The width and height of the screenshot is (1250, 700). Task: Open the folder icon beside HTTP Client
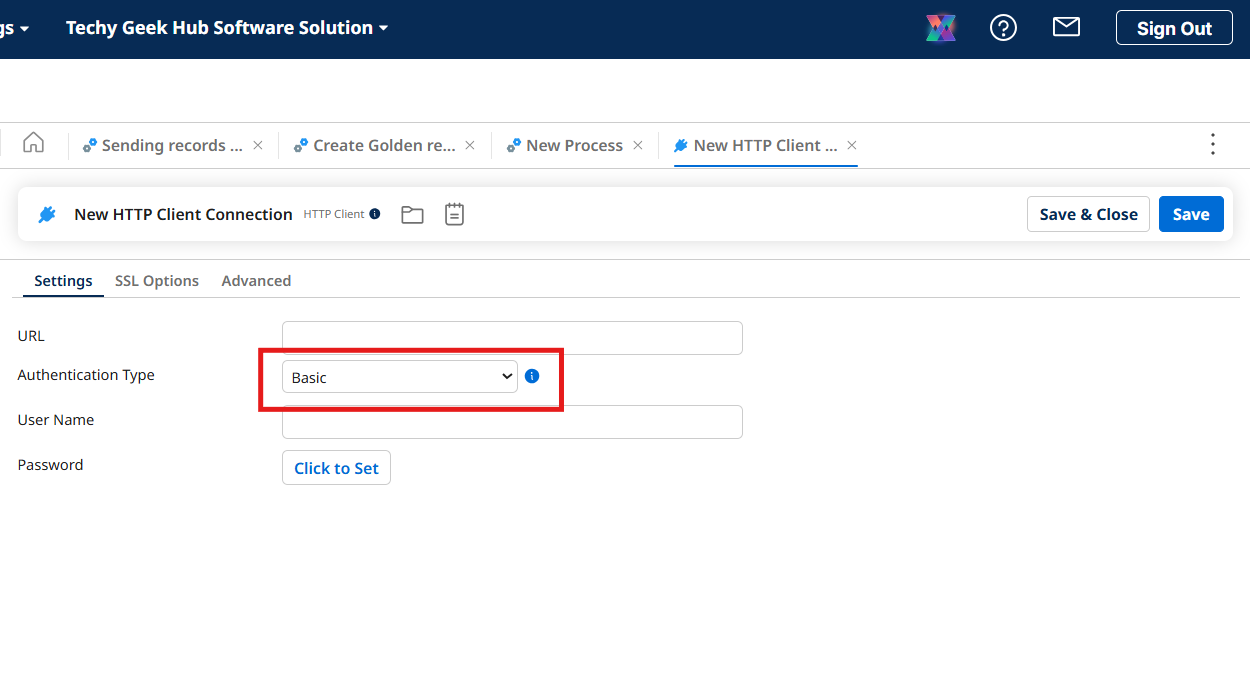coord(412,214)
